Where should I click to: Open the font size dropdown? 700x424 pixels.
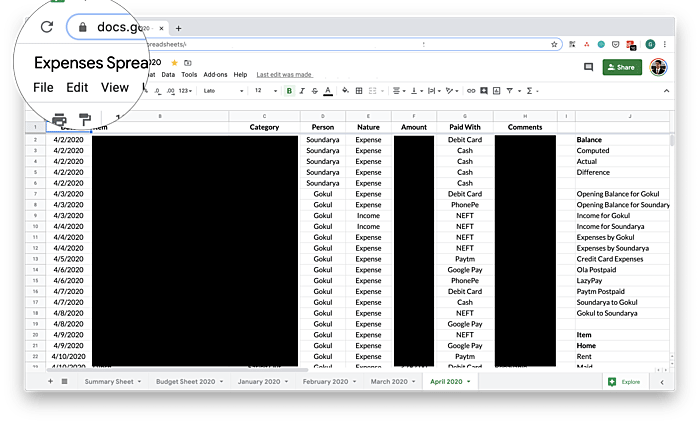pyautogui.click(x=264, y=91)
